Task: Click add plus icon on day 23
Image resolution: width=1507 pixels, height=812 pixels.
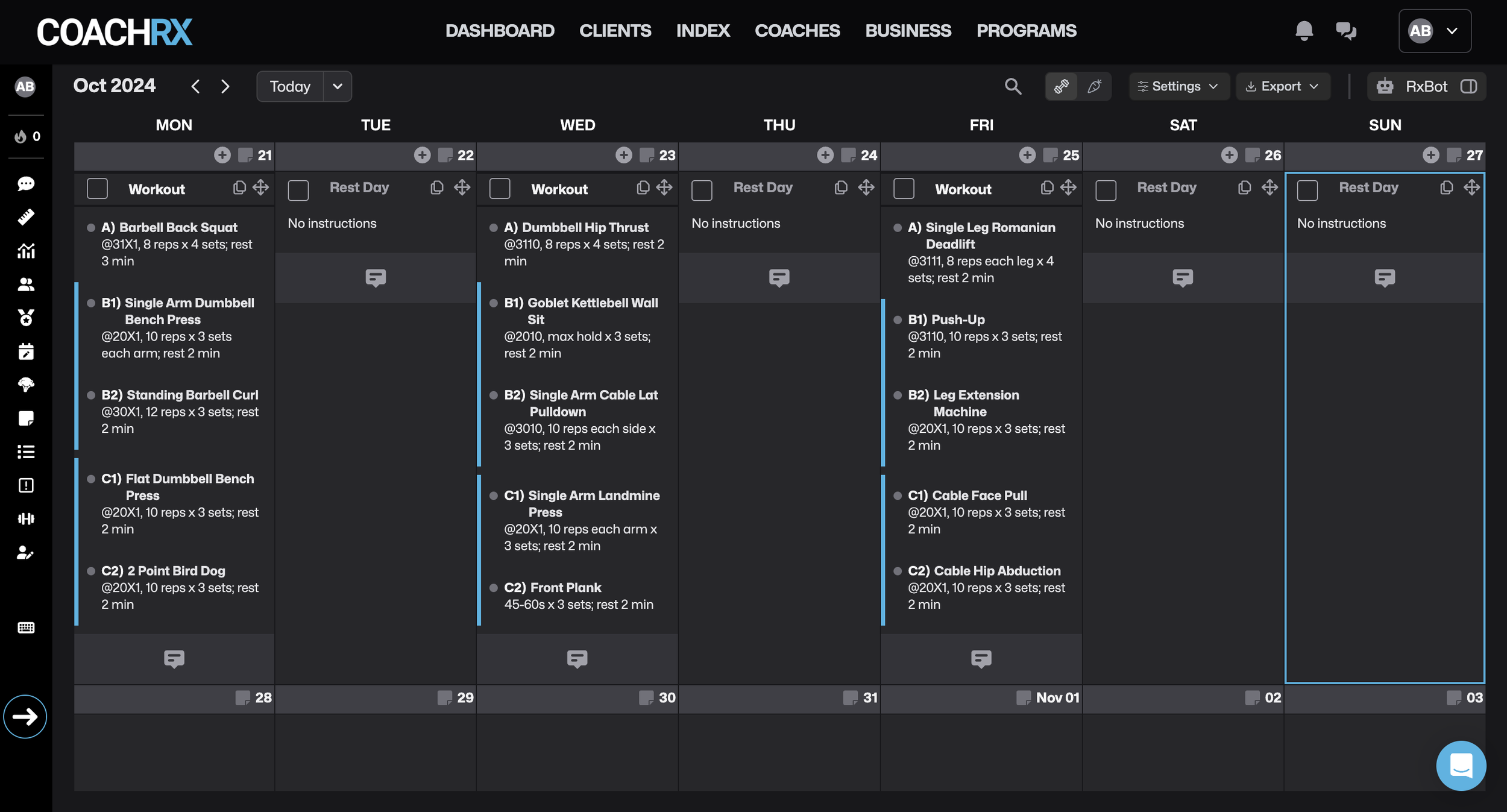Action: click(x=623, y=155)
